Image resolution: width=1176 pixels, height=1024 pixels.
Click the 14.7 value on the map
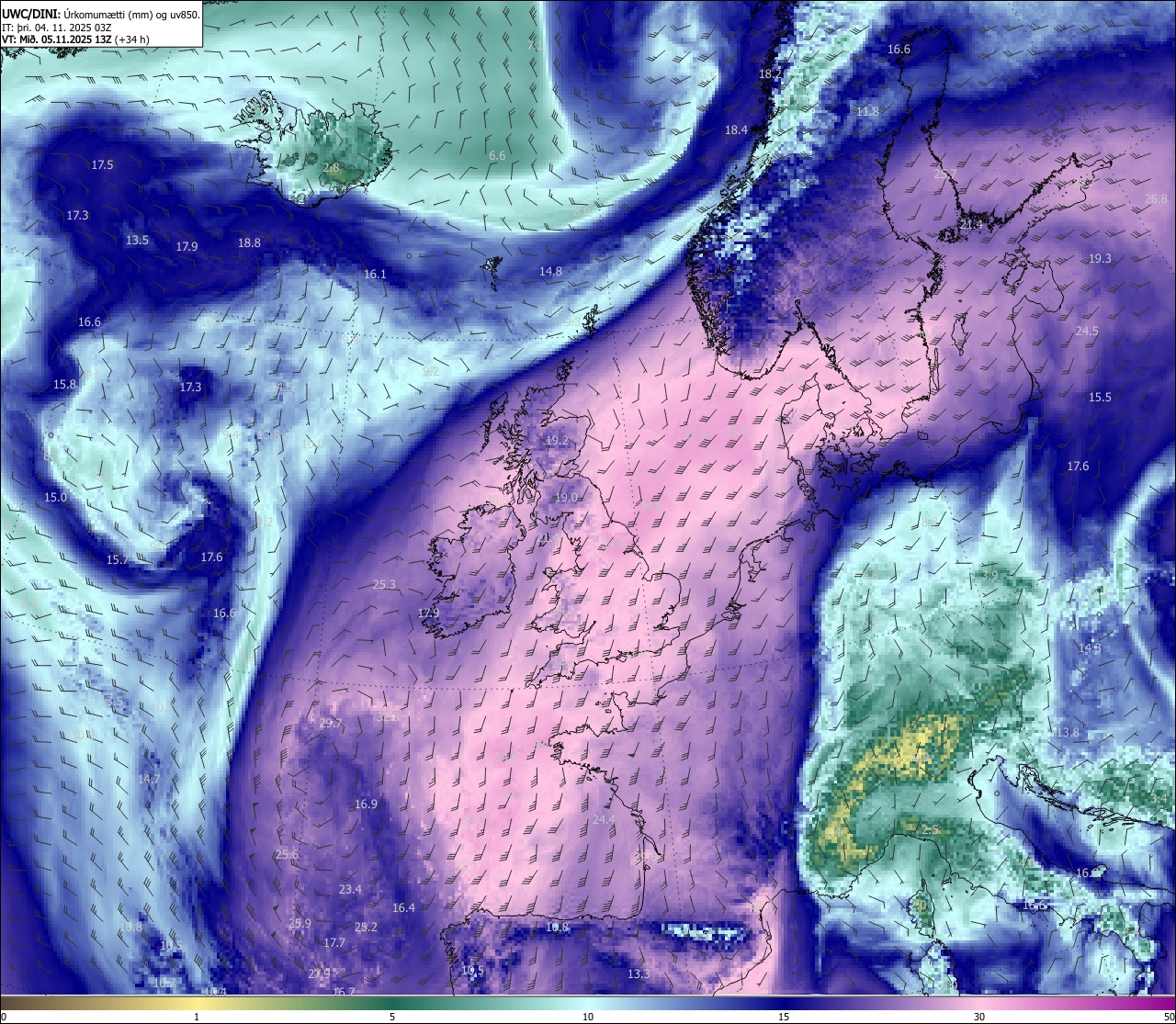tap(148, 780)
